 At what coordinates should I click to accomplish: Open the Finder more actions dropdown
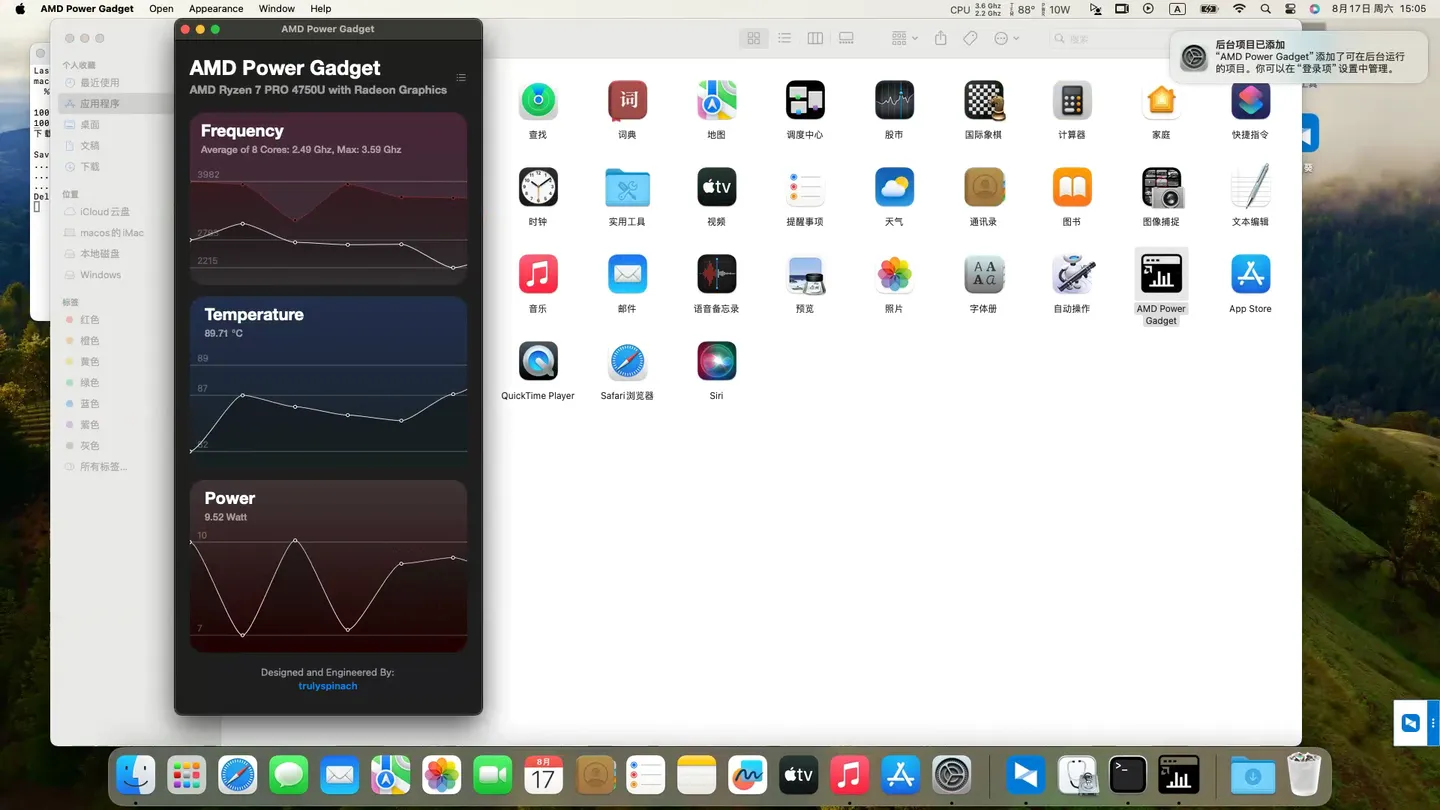[1006, 38]
